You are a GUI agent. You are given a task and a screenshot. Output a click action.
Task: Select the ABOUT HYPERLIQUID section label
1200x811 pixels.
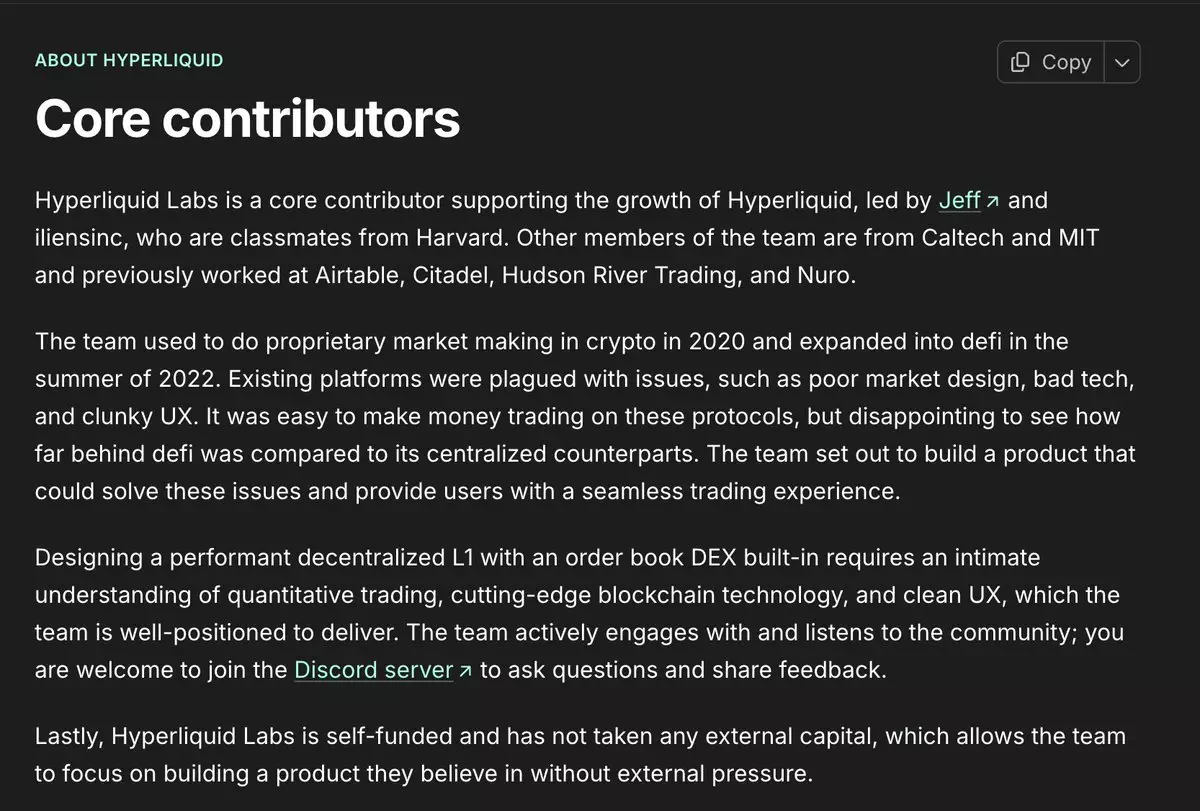point(129,60)
